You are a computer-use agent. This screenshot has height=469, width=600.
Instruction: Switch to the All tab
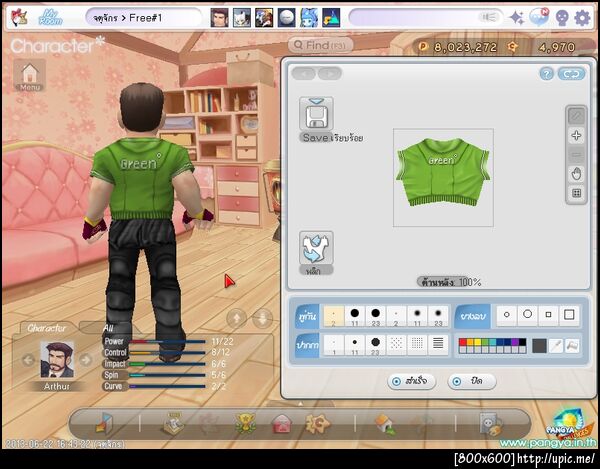pyautogui.click(x=108, y=328)
